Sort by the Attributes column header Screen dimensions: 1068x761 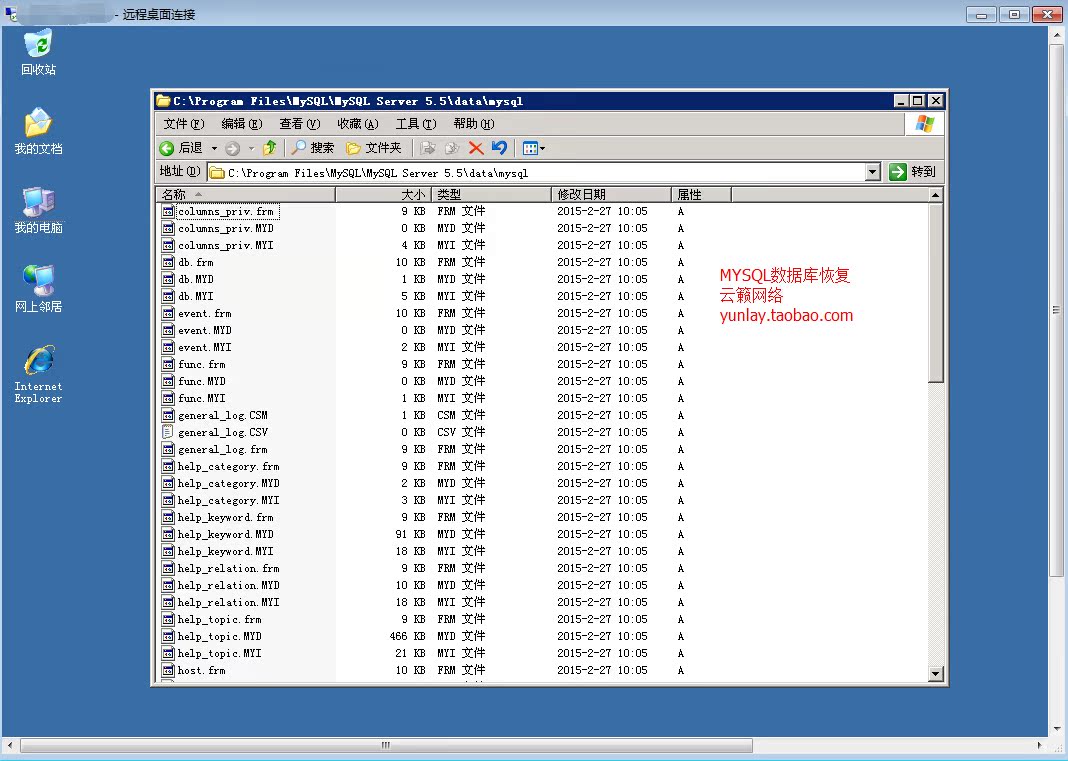702,195
